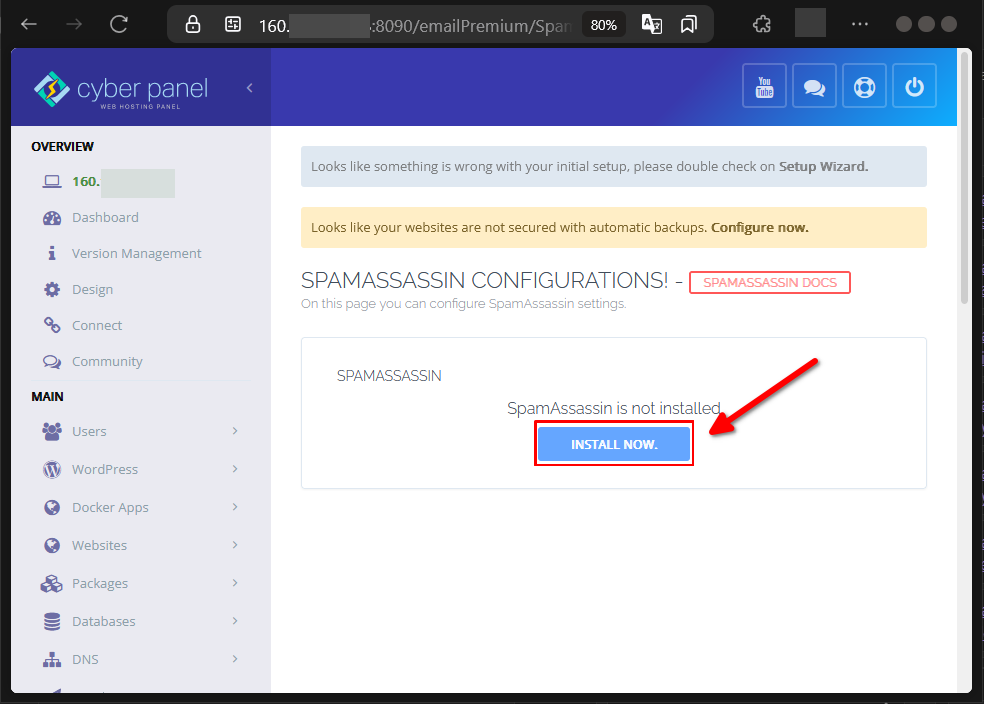Open the 80% zoom level indicator
Screen dimensions: 984x704
click(x=603, y=25)
